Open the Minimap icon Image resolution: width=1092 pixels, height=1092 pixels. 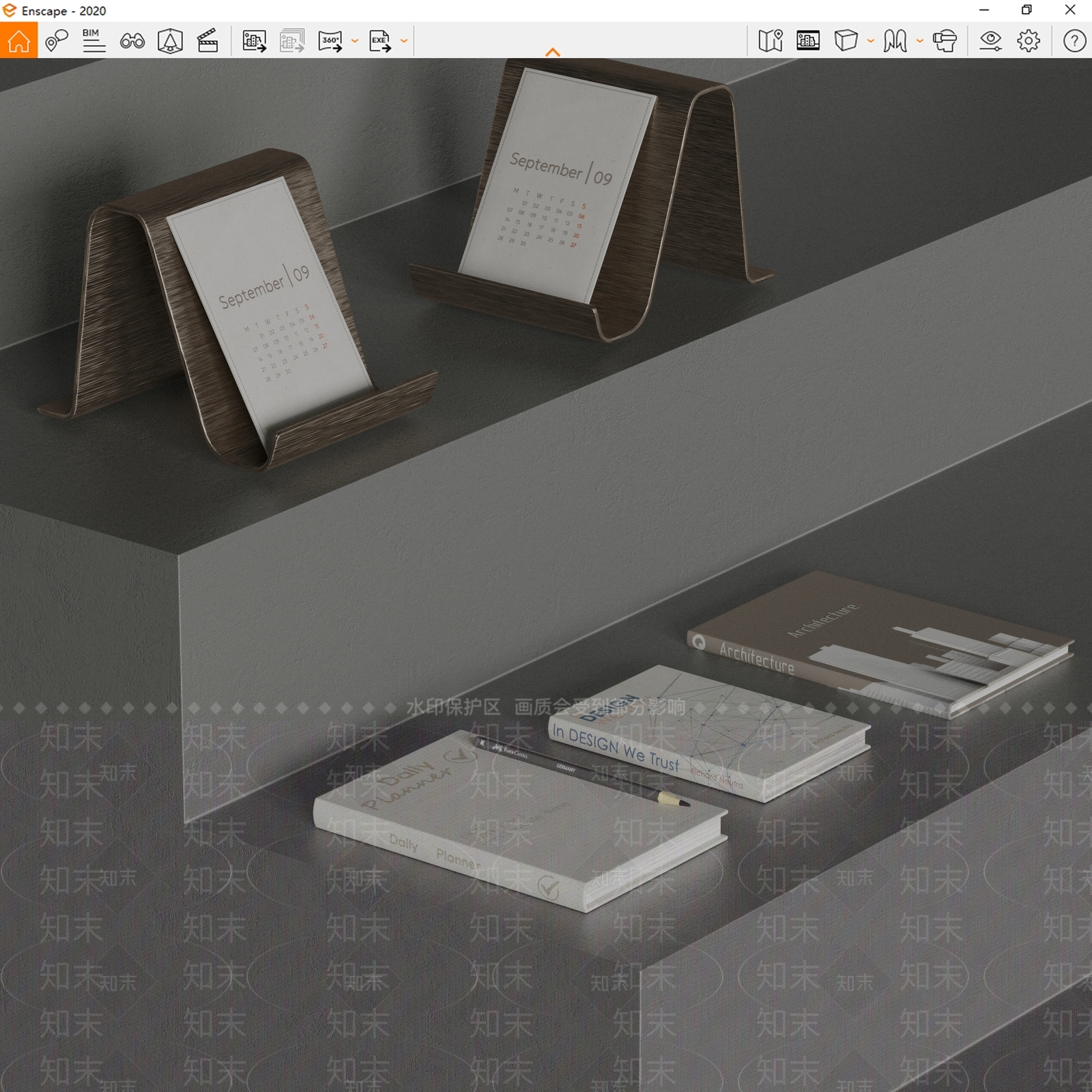click(x=771, y=41)
